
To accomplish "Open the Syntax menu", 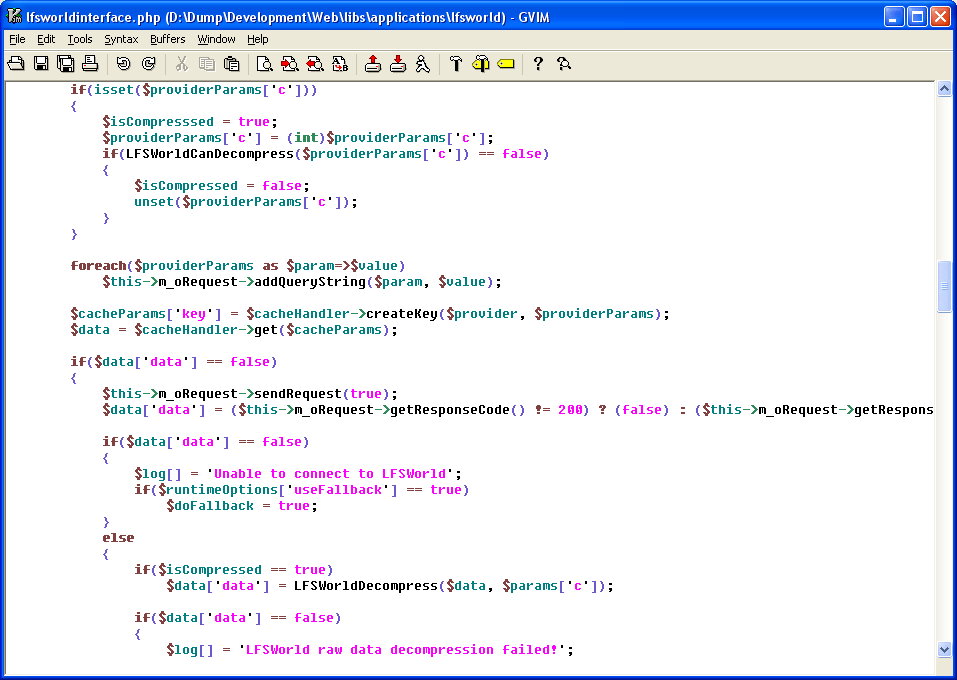I will [121, 39].
